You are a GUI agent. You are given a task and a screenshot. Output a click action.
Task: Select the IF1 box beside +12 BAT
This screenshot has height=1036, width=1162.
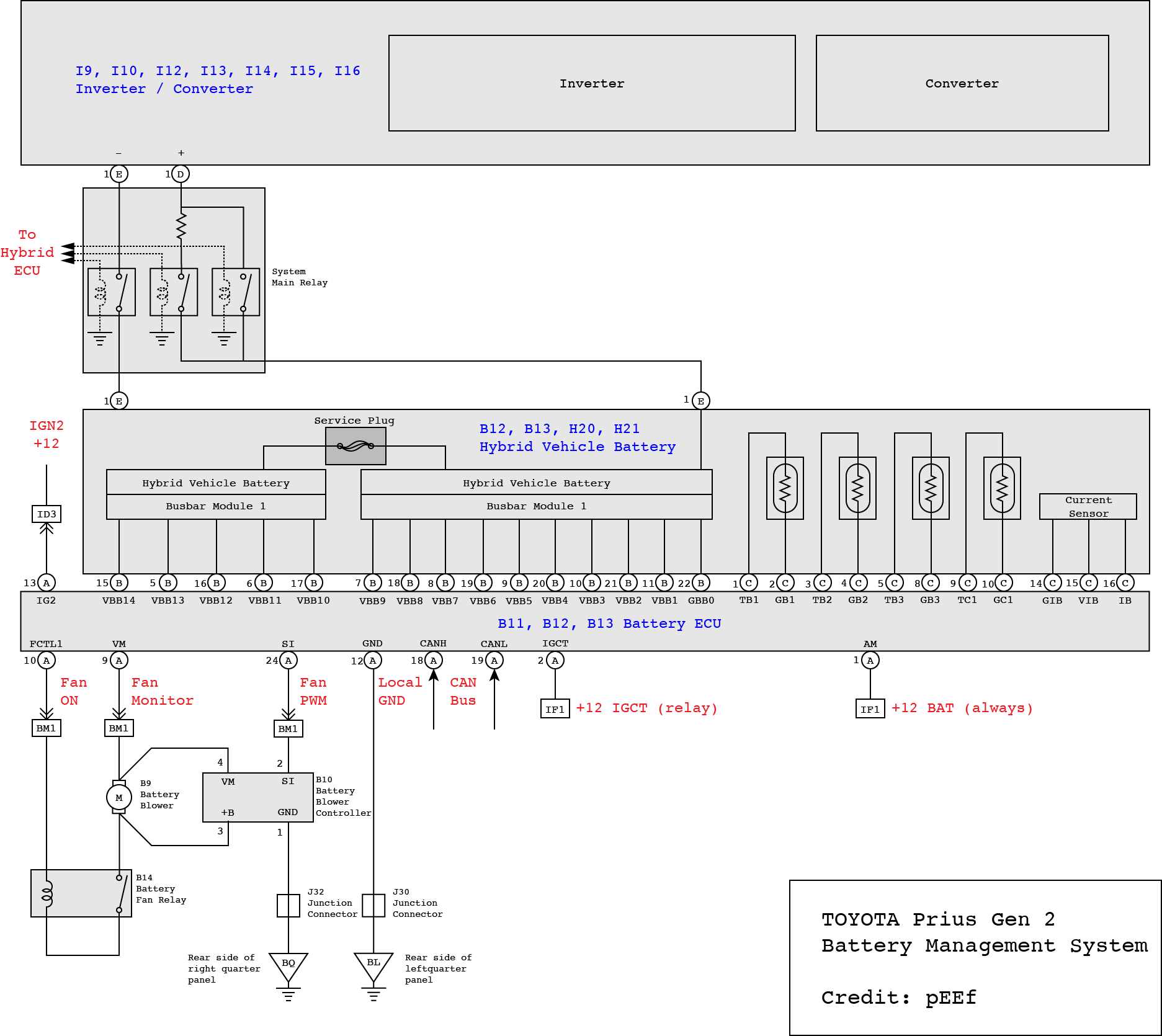(870, 709)
